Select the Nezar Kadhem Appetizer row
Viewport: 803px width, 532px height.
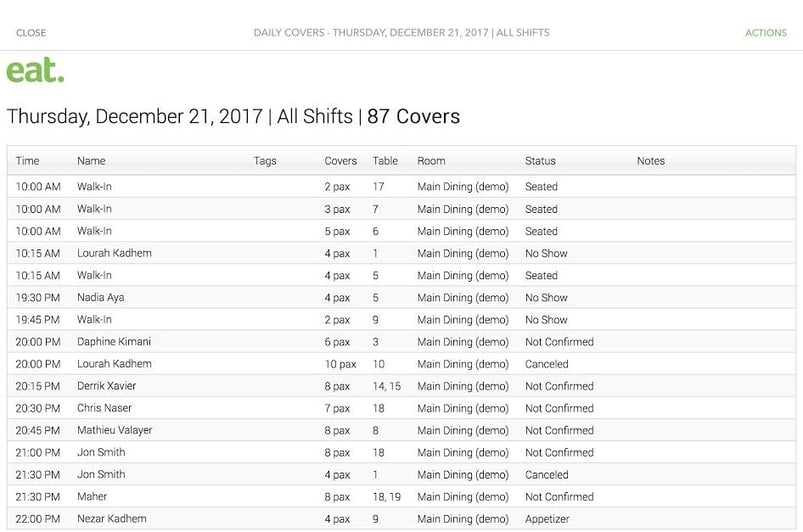pyautogui.click(x=402, y=519)
